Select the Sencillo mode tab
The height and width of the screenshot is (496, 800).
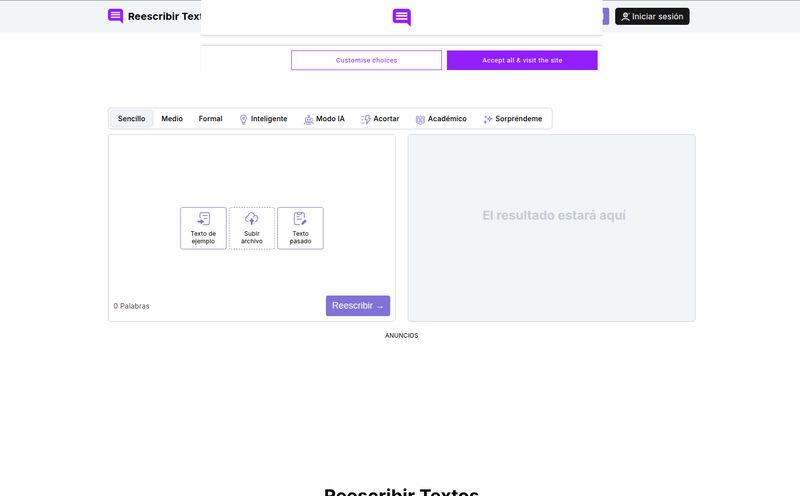[x=132, y=118]
